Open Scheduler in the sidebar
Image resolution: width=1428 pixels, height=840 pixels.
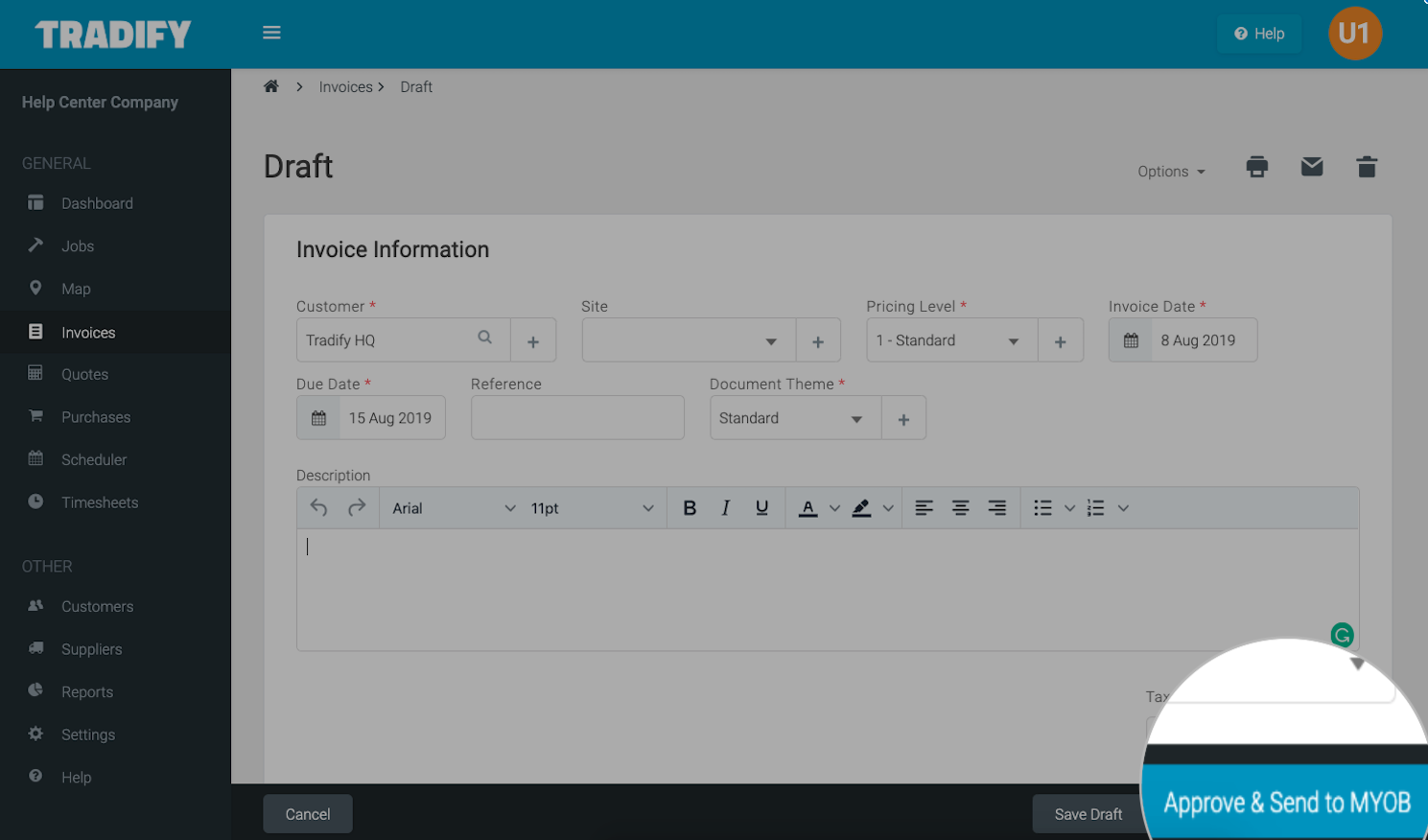(115, 459)
